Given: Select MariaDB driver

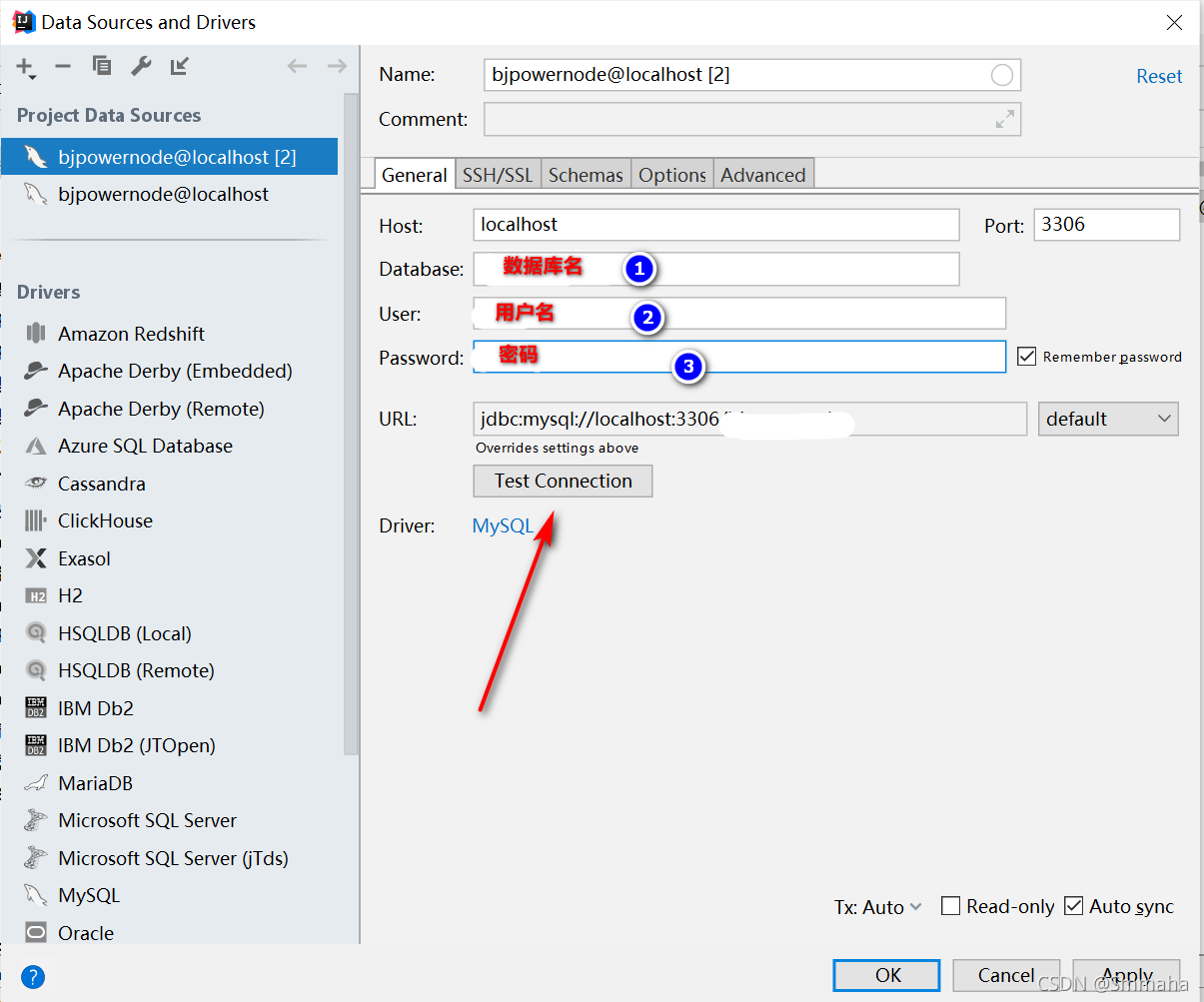Looking at the screenshot, I should pyautogui.click(x=95, y=783).
